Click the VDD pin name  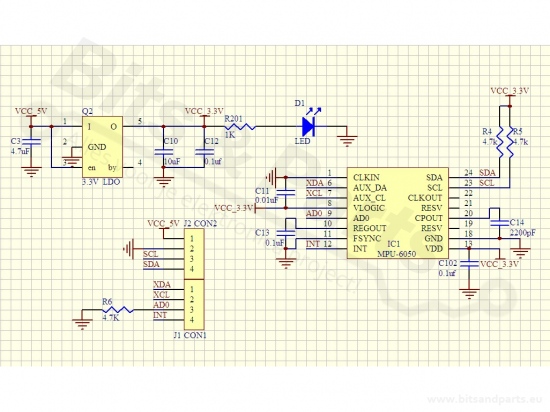[434, 249]
